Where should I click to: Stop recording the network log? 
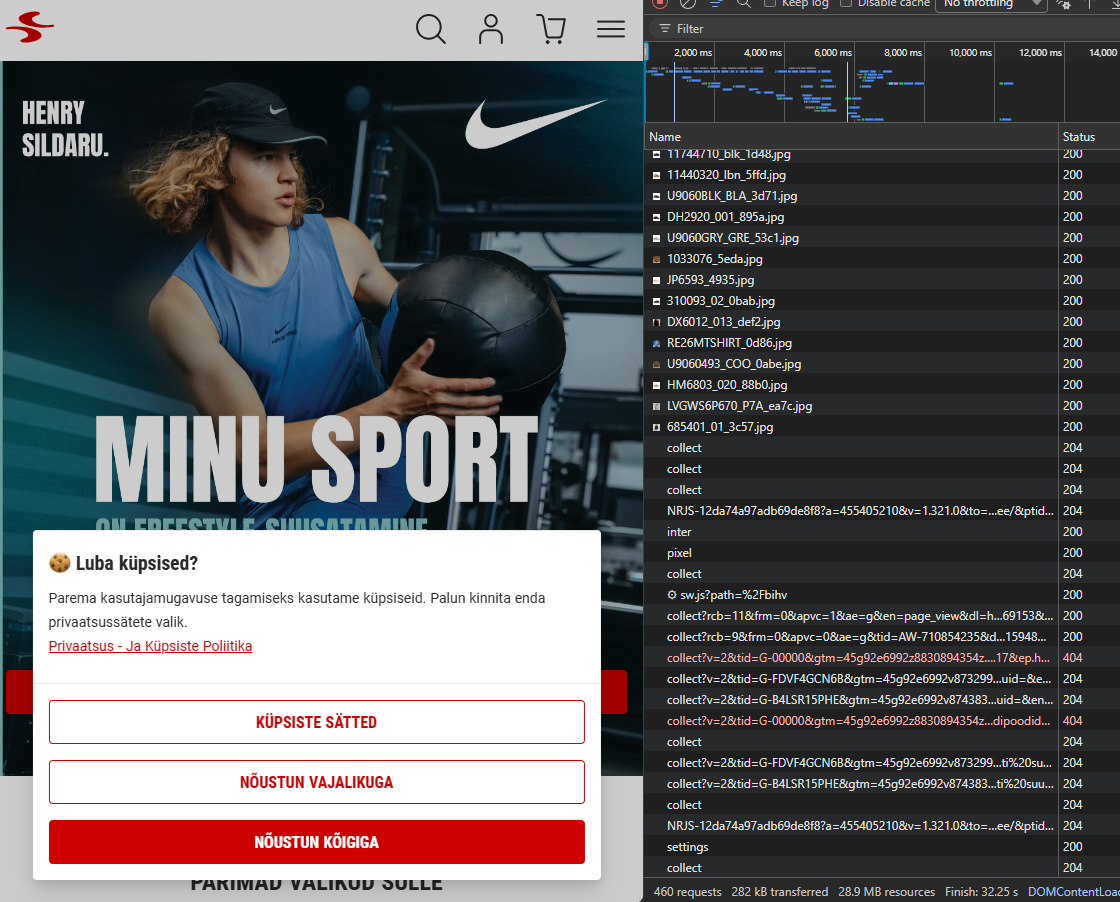(x=660, y=3)
